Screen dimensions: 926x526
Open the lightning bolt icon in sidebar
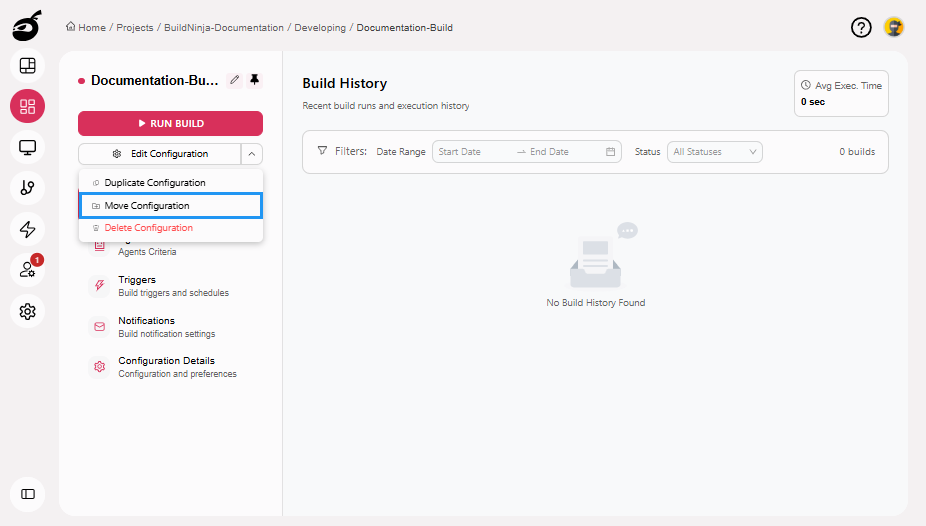tap(27, 229)
